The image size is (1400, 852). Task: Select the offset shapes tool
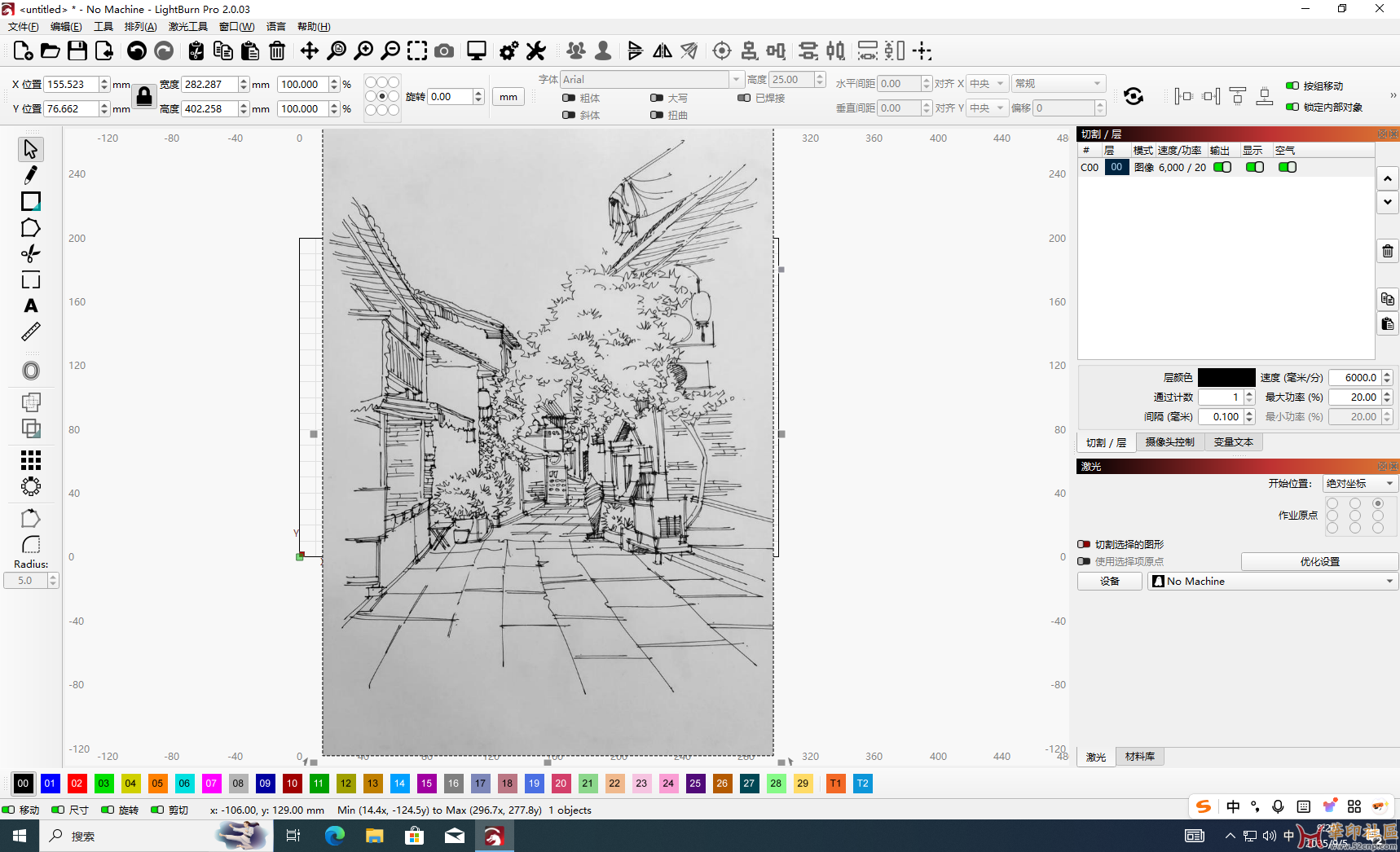click(30, 371)
